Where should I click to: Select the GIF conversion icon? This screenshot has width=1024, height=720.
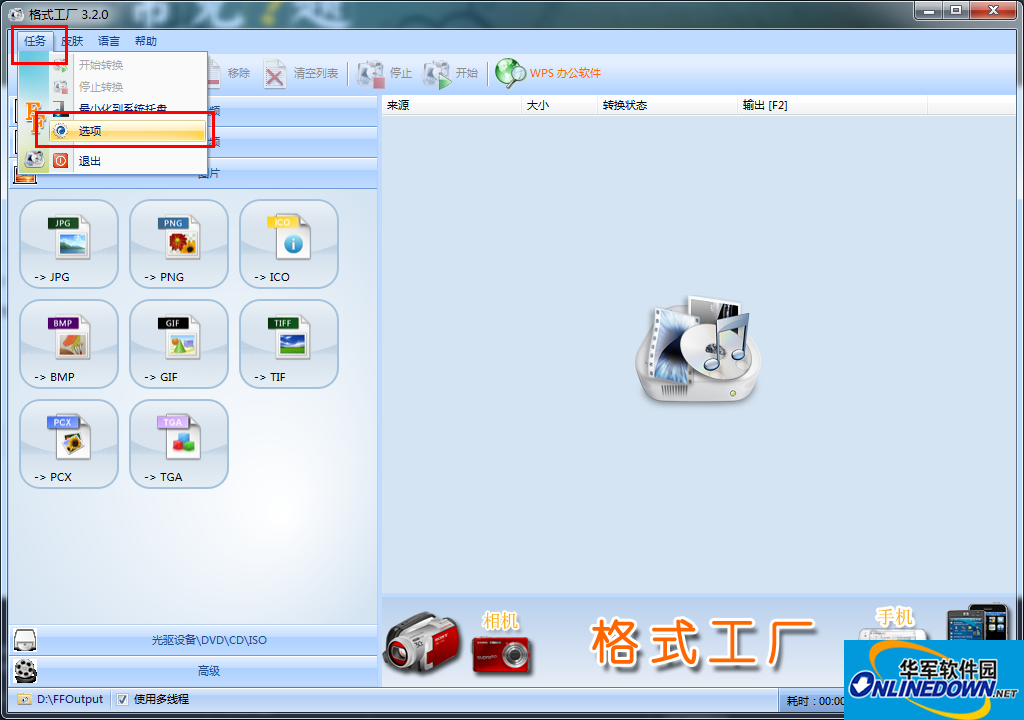[179, 343]
